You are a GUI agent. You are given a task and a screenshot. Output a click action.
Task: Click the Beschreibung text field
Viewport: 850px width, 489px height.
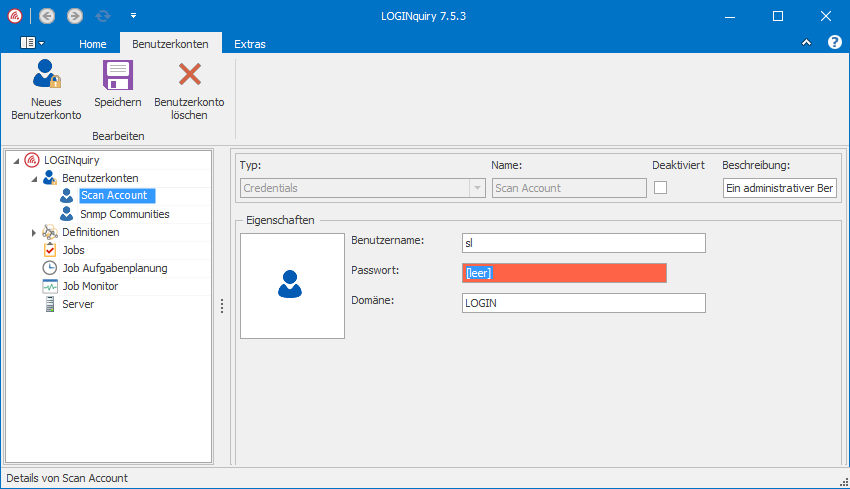[x=780, y=188]
